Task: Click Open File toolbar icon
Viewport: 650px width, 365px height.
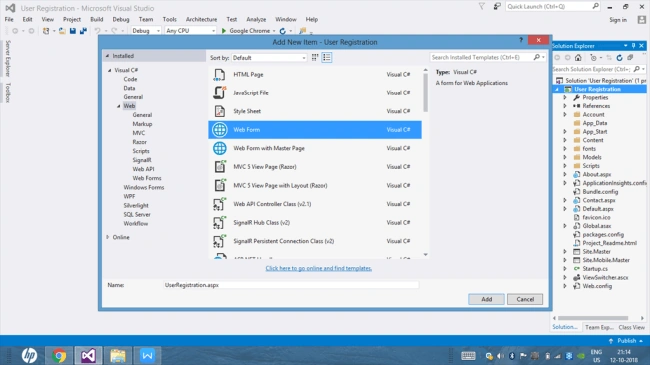Action: [x=62, y=31]
